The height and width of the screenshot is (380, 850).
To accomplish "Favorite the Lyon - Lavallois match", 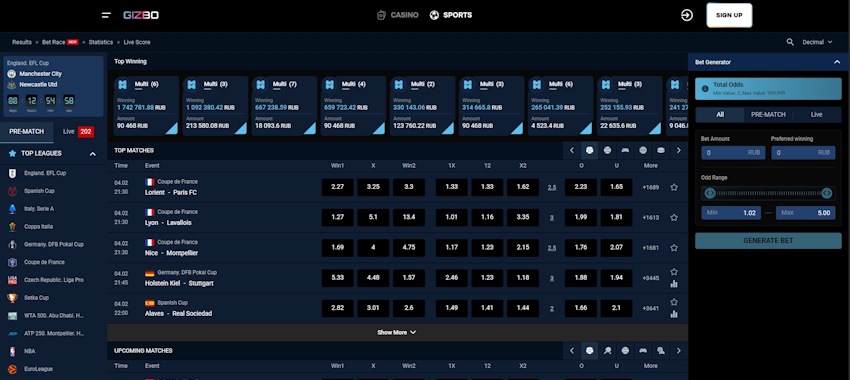I will [x=674, y=217].
